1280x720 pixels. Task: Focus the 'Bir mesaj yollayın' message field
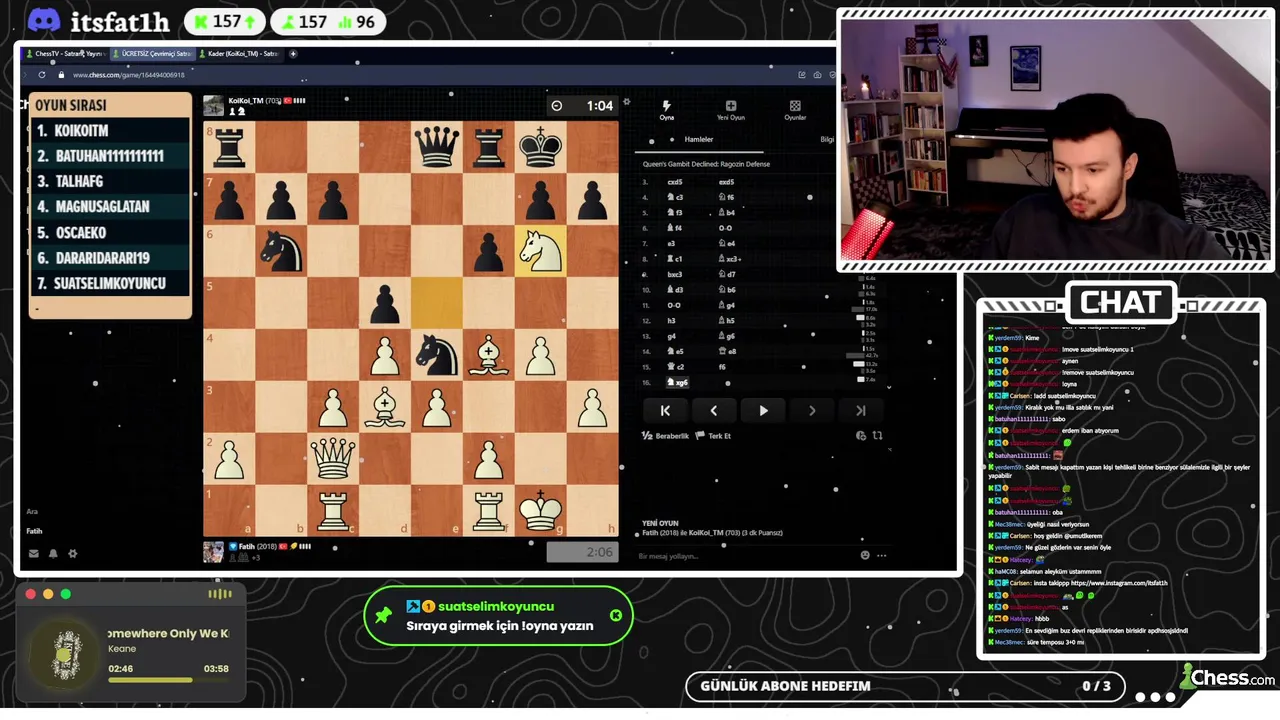(x=745, y=556)
